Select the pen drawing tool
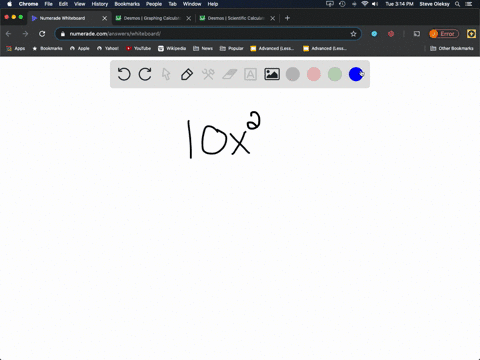 [187, 74]
